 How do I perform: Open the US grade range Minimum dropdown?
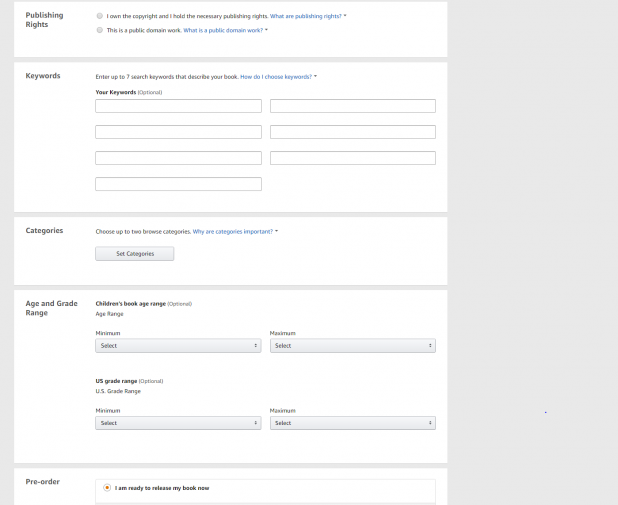[x=178, y=423]
